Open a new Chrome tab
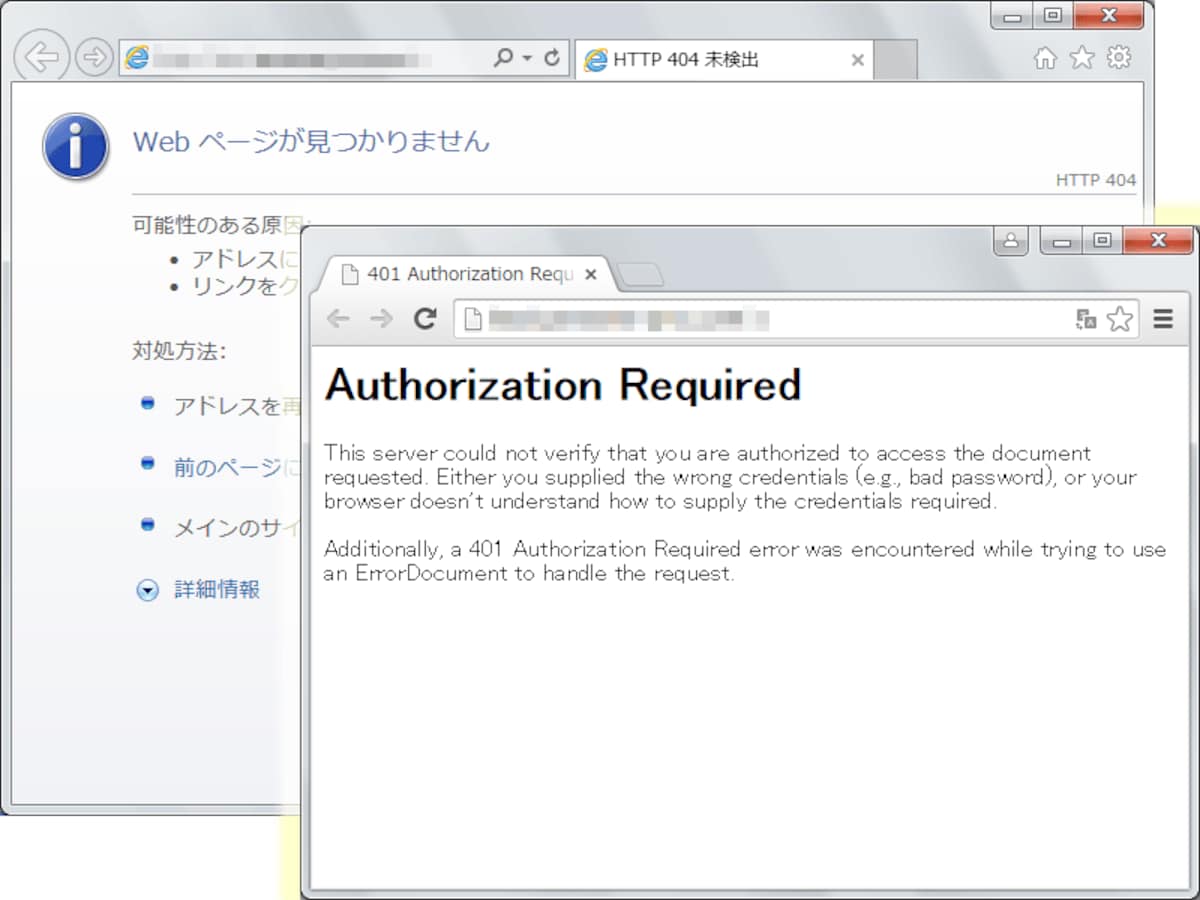Viewport: 1200px width, 900px height. (639, 275)
